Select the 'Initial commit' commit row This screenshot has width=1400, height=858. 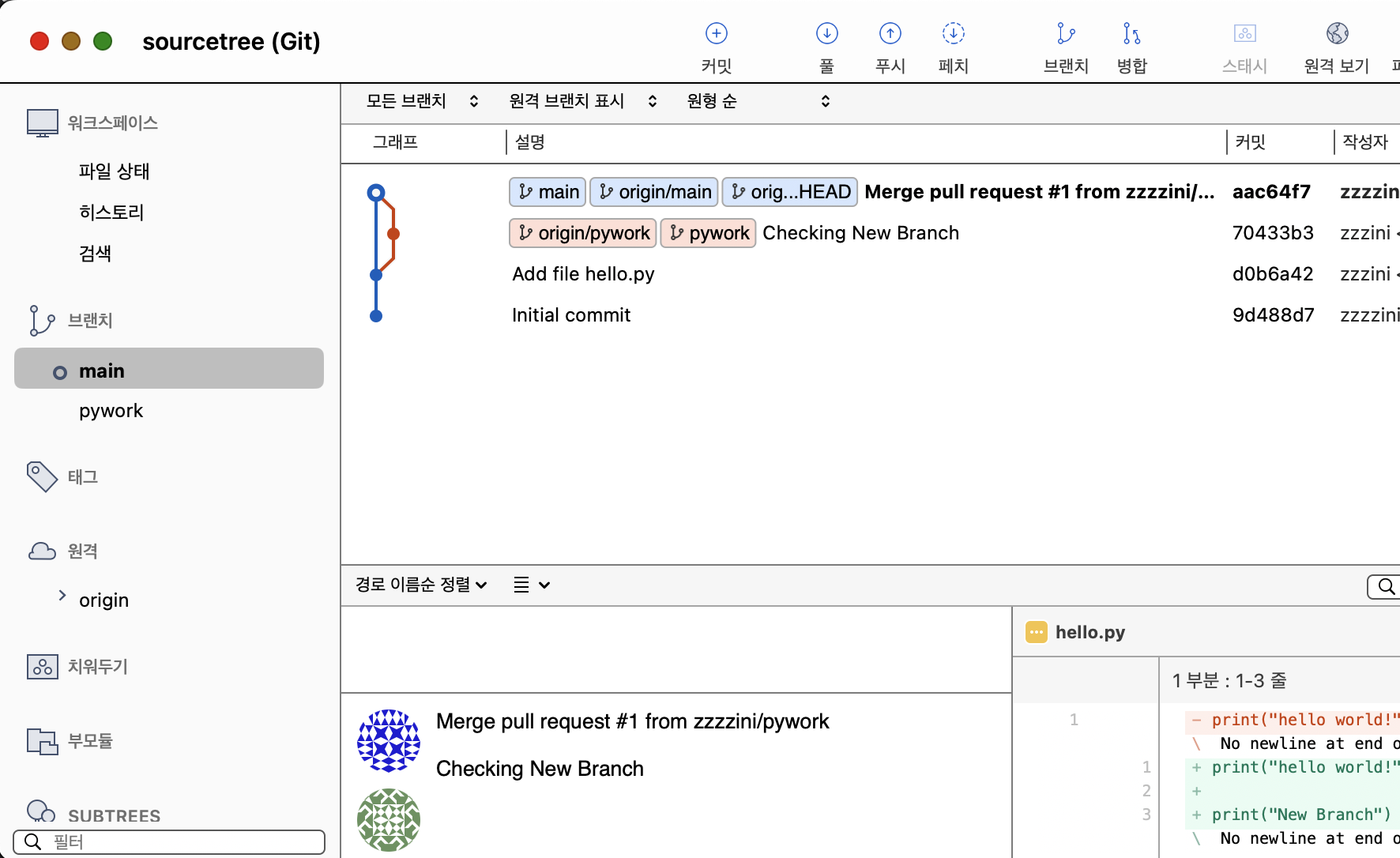point(871,315)
